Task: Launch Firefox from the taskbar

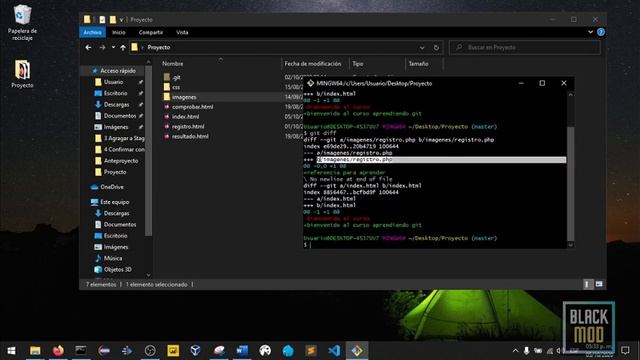Action: (x=58, y=351)
